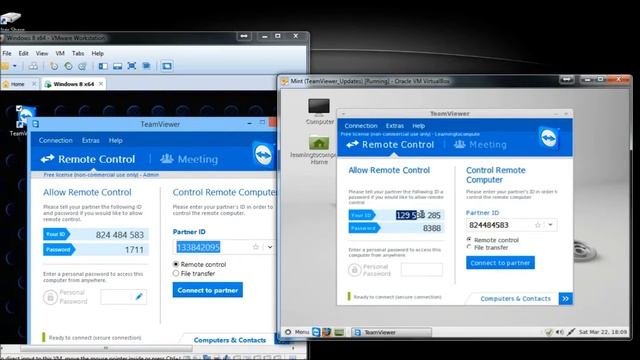The width and height of the screenshot is (640, 360).
Task: Click the VMware power folder toolbar icon
Action: [x=5, y=66]
